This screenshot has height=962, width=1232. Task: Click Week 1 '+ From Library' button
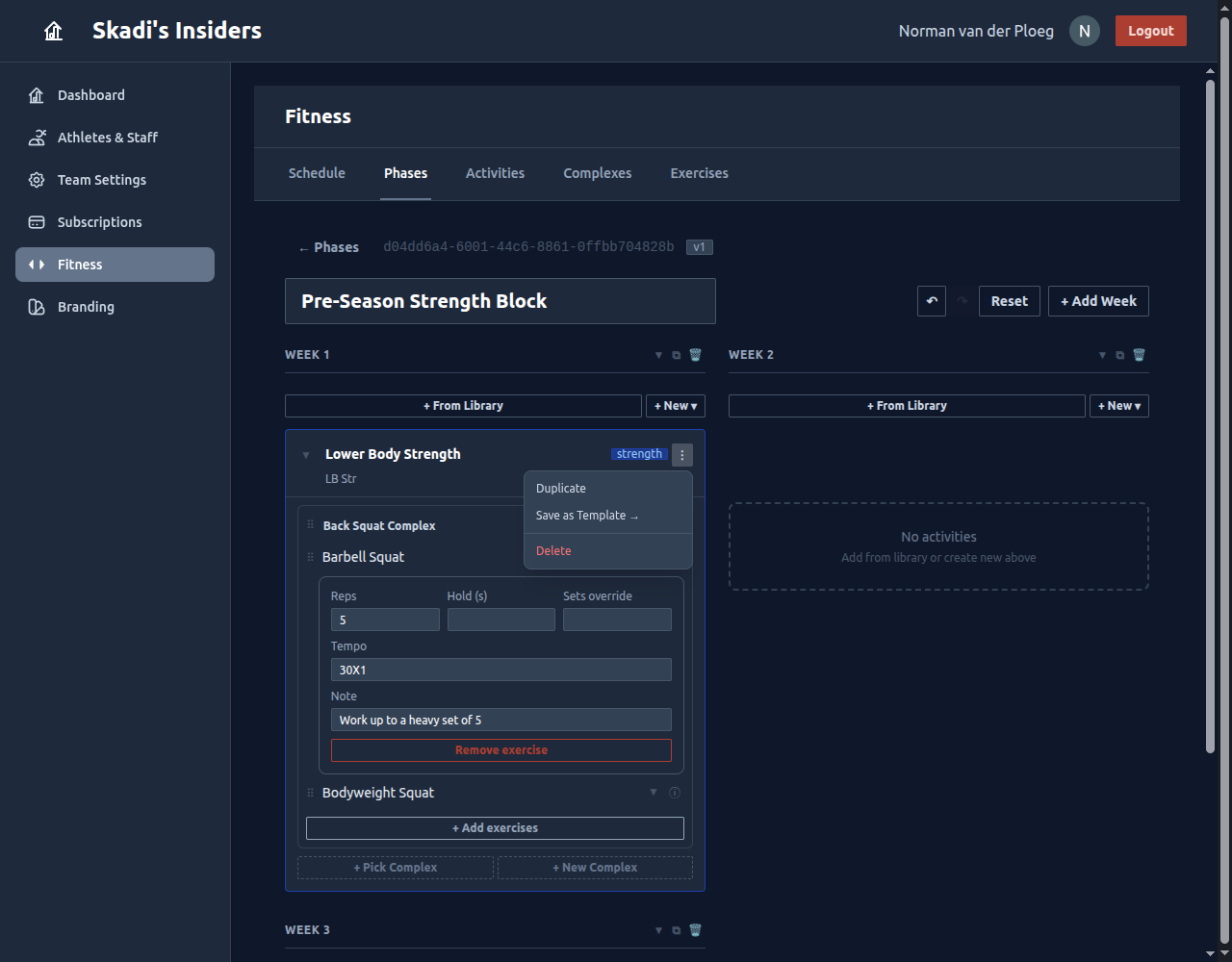[x=463, y=406]
